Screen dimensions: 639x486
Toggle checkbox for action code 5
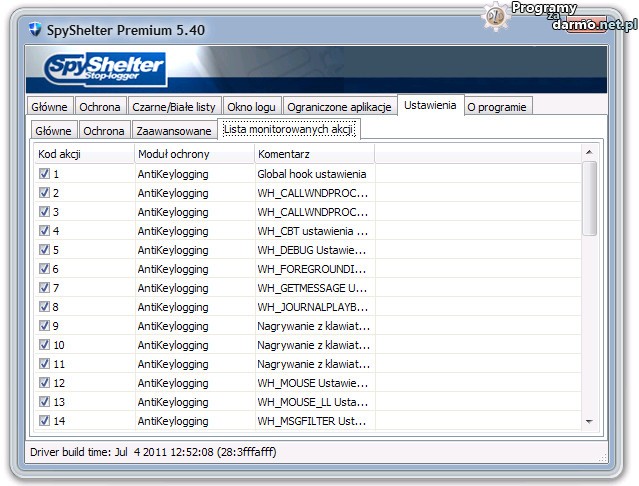44,250
